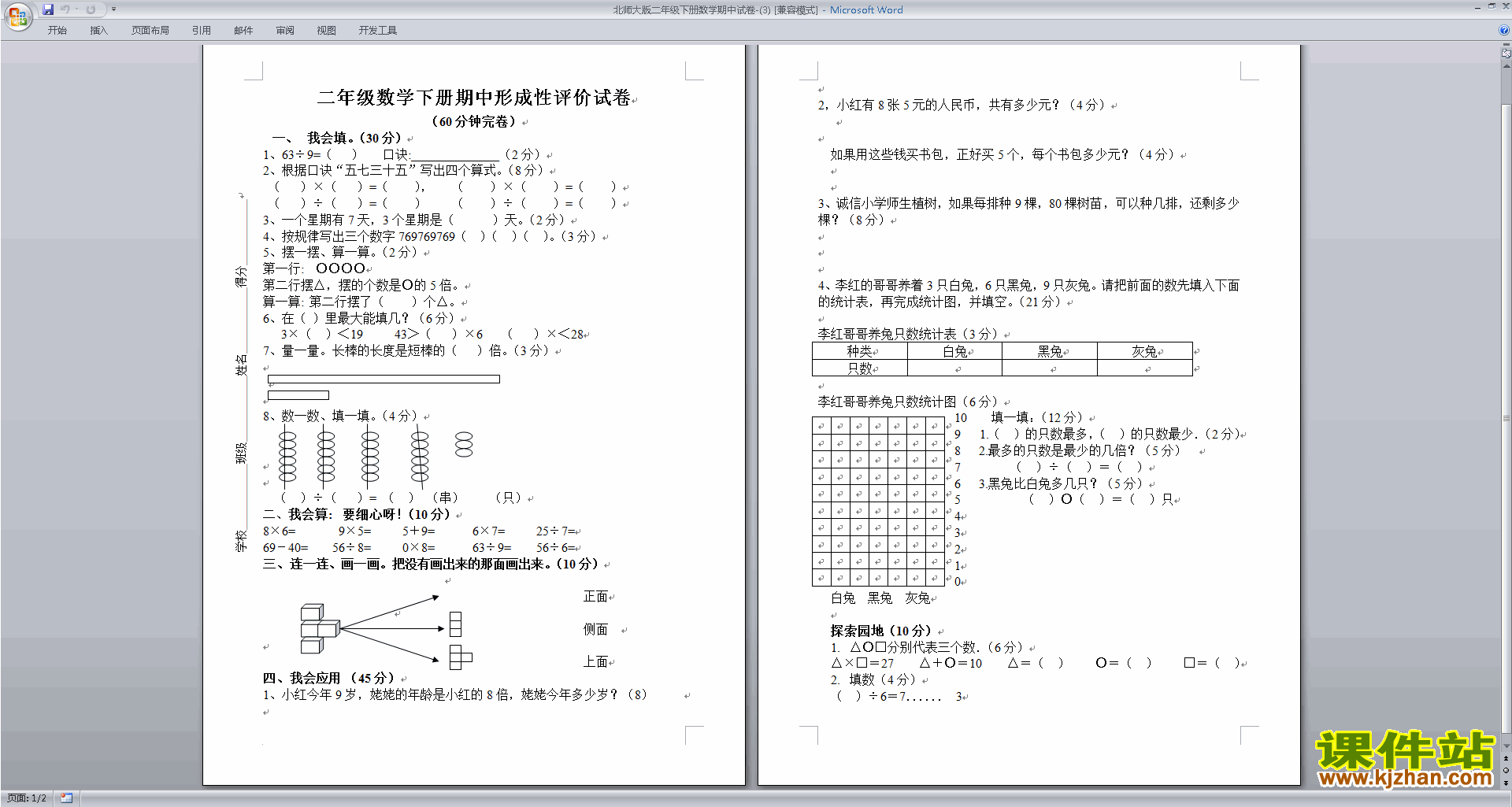Select the 开发工具 tab
1512x807 pixels.
click(377, 31)
